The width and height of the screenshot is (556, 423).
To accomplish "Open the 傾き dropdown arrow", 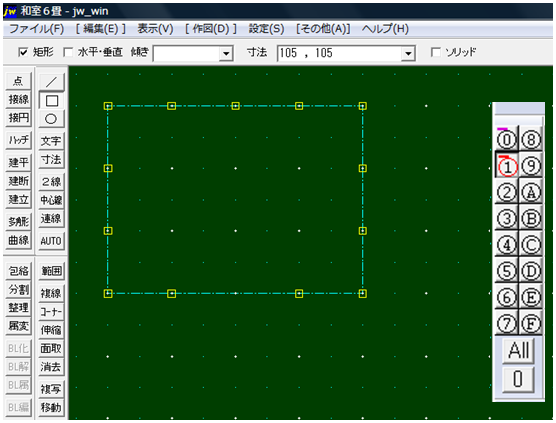I will [226, 54].
